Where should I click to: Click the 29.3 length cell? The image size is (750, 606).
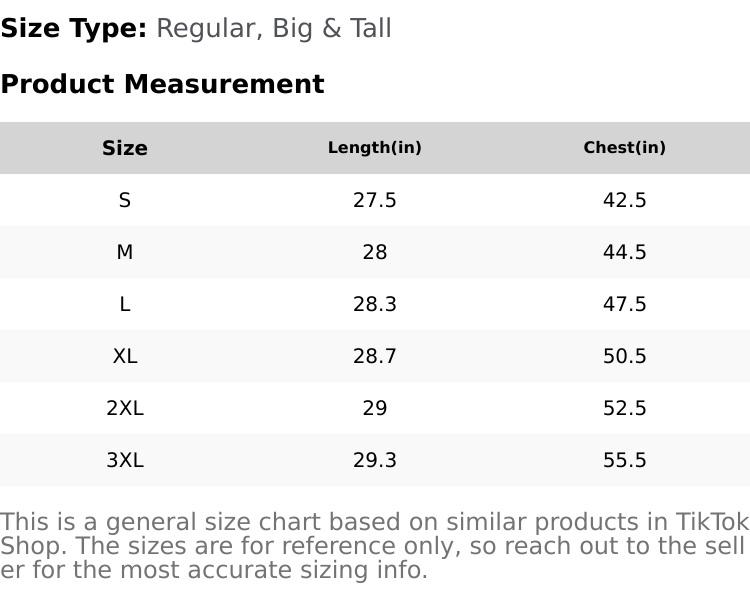(x=375, y=460)
